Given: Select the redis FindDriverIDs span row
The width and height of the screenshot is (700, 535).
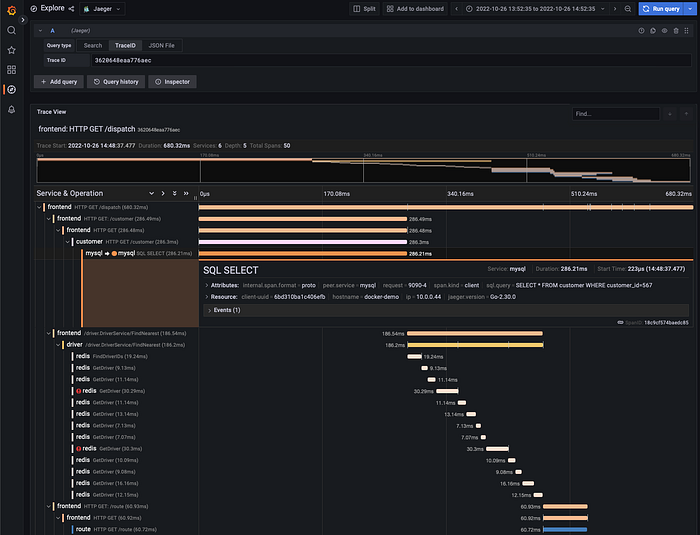Looking at the screenshot, I should pos(112,356).
